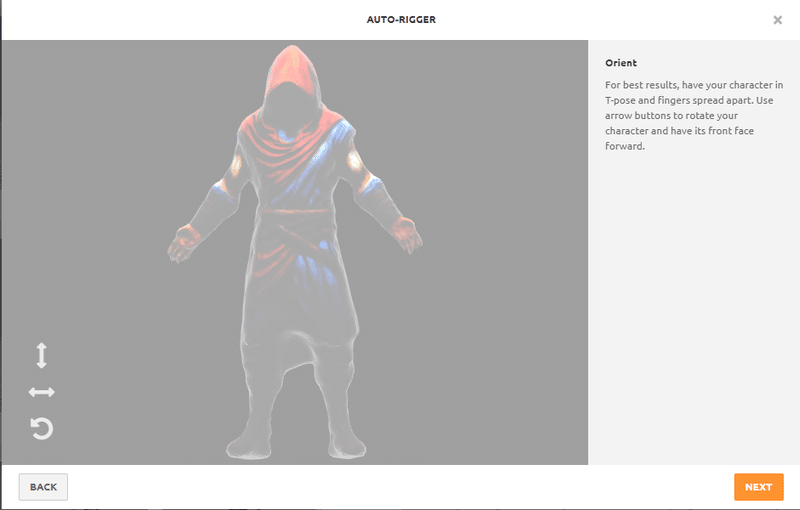The height and width of the screenshot is (510, 800).
Task: Flip character horizontally with the left-right arrow
Action: coord(42,392)
